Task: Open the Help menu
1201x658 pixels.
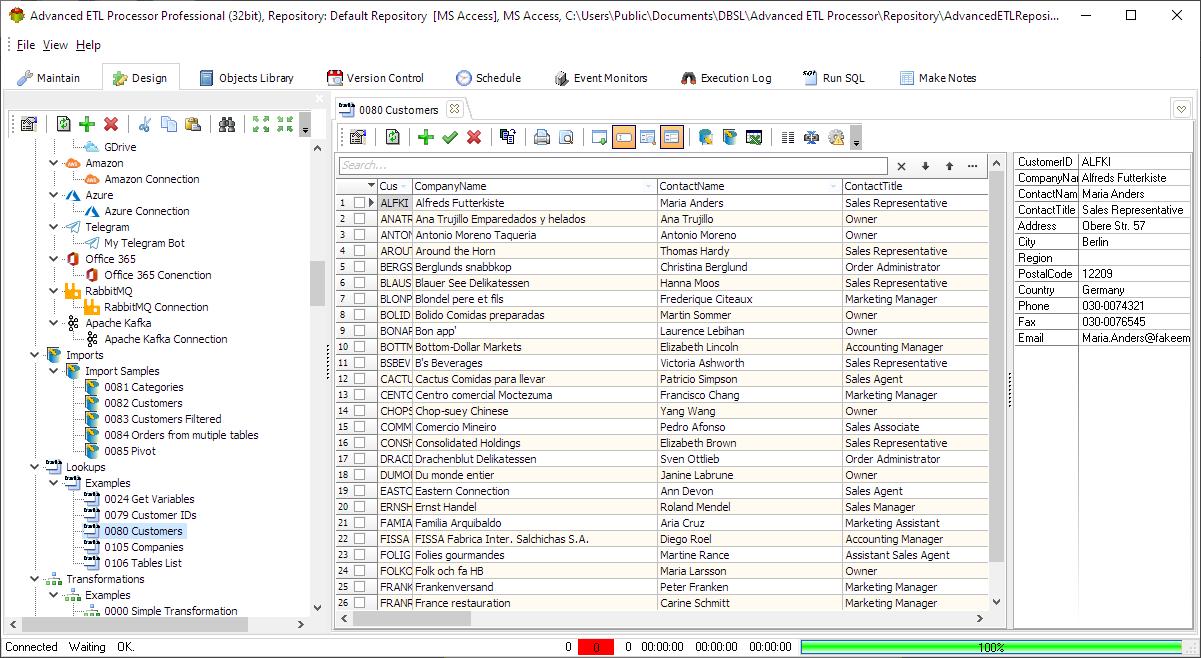Action: click(x=89, y=45)
